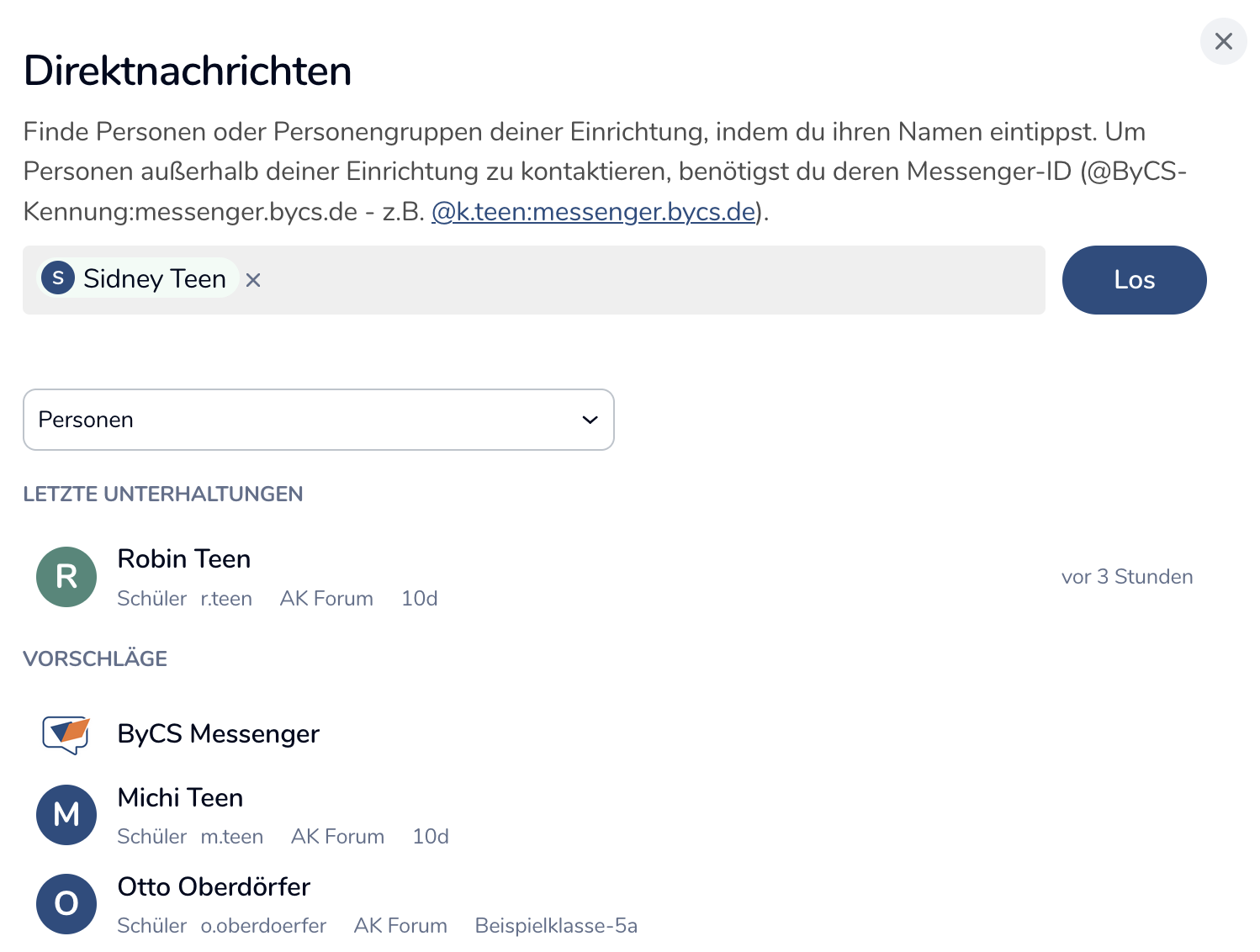Click Otto Oberdörfer's O avatar

point(66,904)
